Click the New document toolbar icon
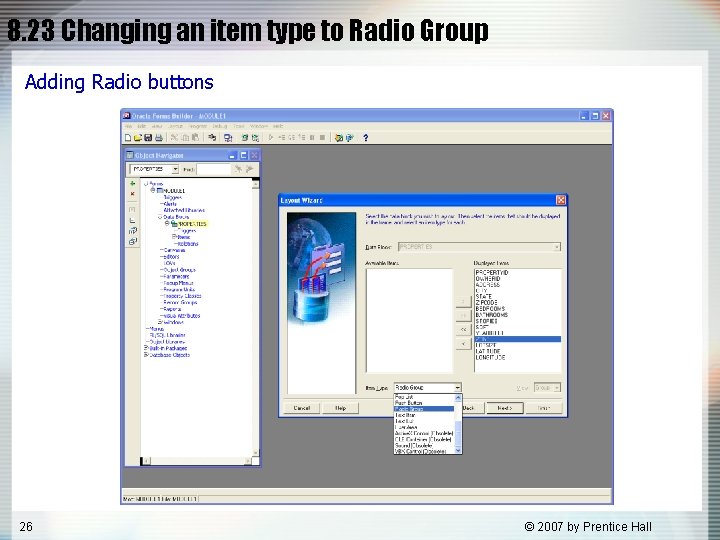This screenshot has height=540, width=720. pos(128,138)
